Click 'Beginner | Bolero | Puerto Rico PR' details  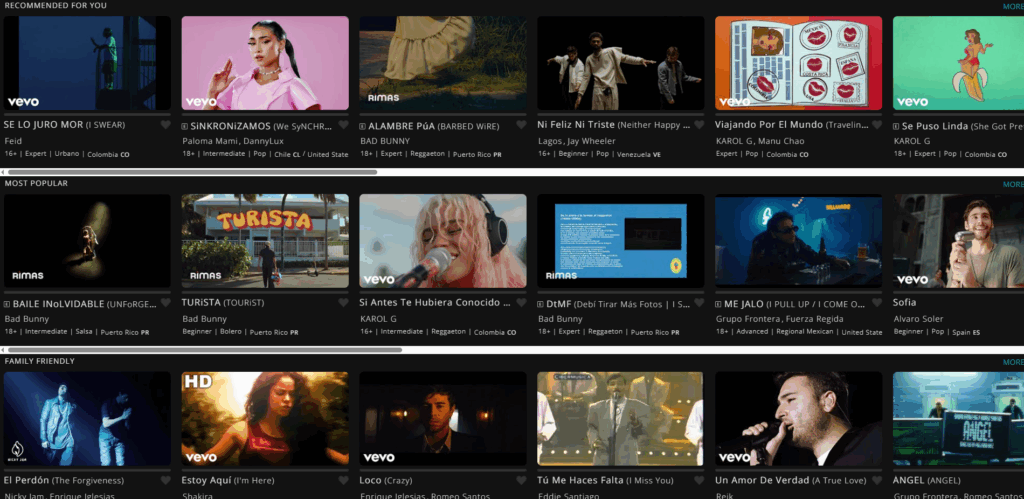(x=240, y=332)
